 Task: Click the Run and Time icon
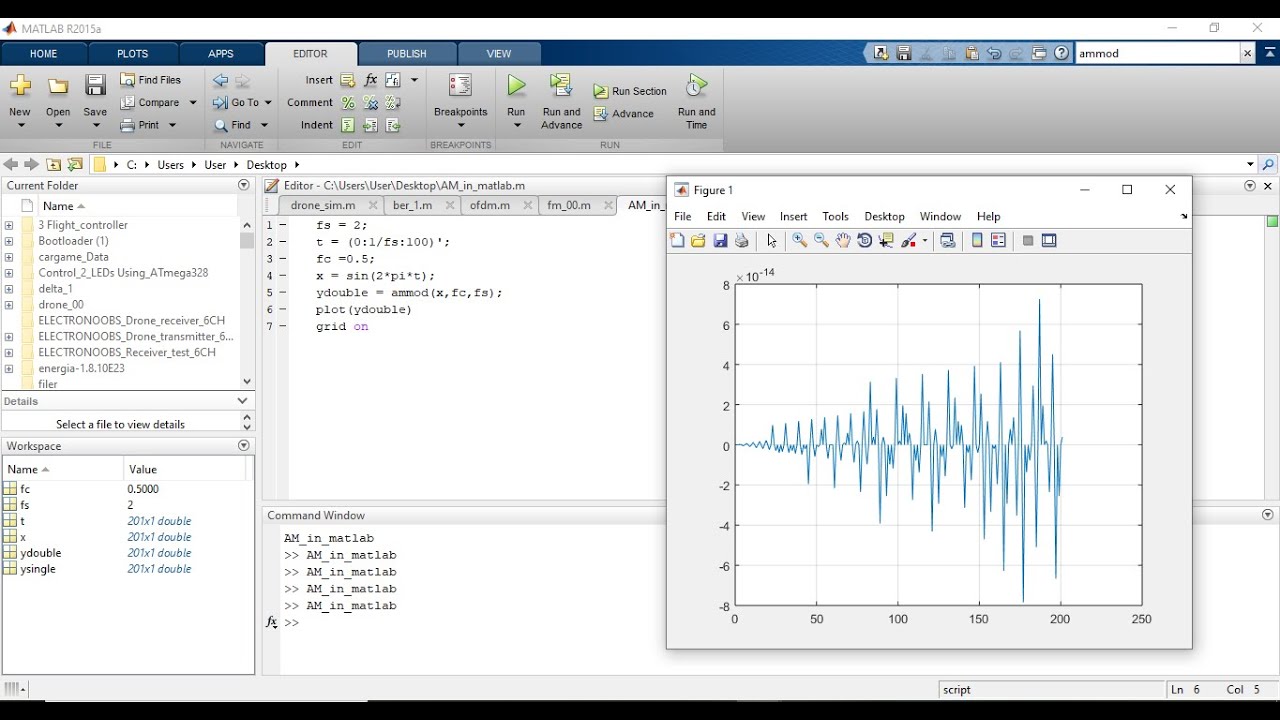pos(697,86)
